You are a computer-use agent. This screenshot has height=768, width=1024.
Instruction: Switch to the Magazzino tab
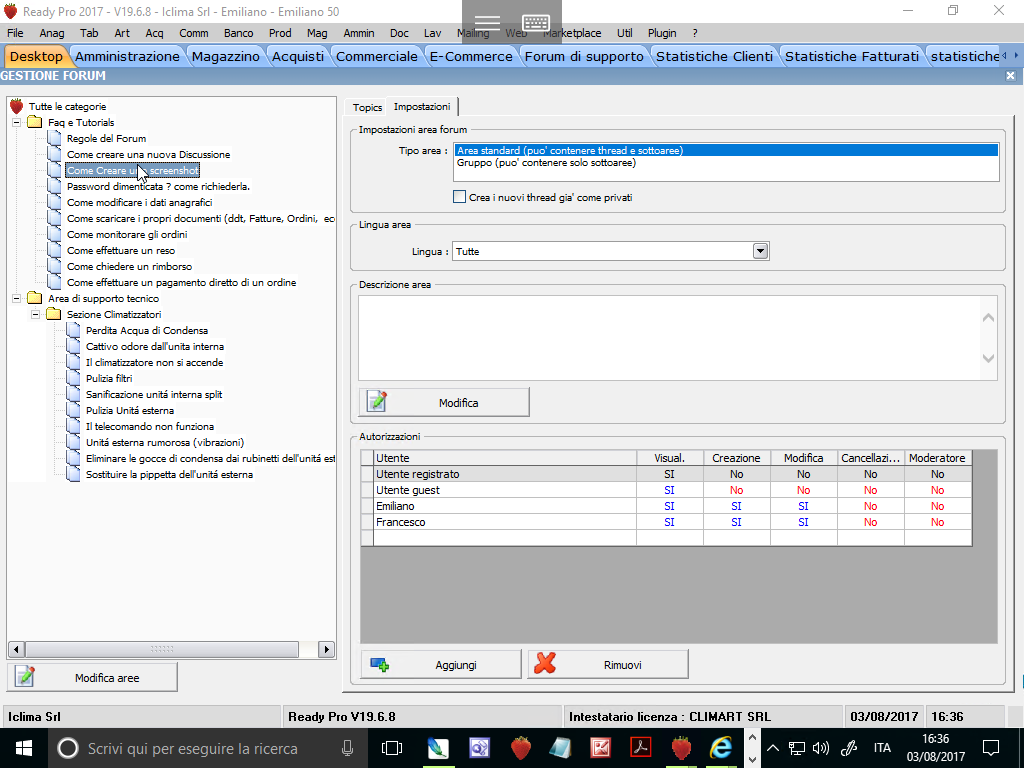[x=225, y=56]
